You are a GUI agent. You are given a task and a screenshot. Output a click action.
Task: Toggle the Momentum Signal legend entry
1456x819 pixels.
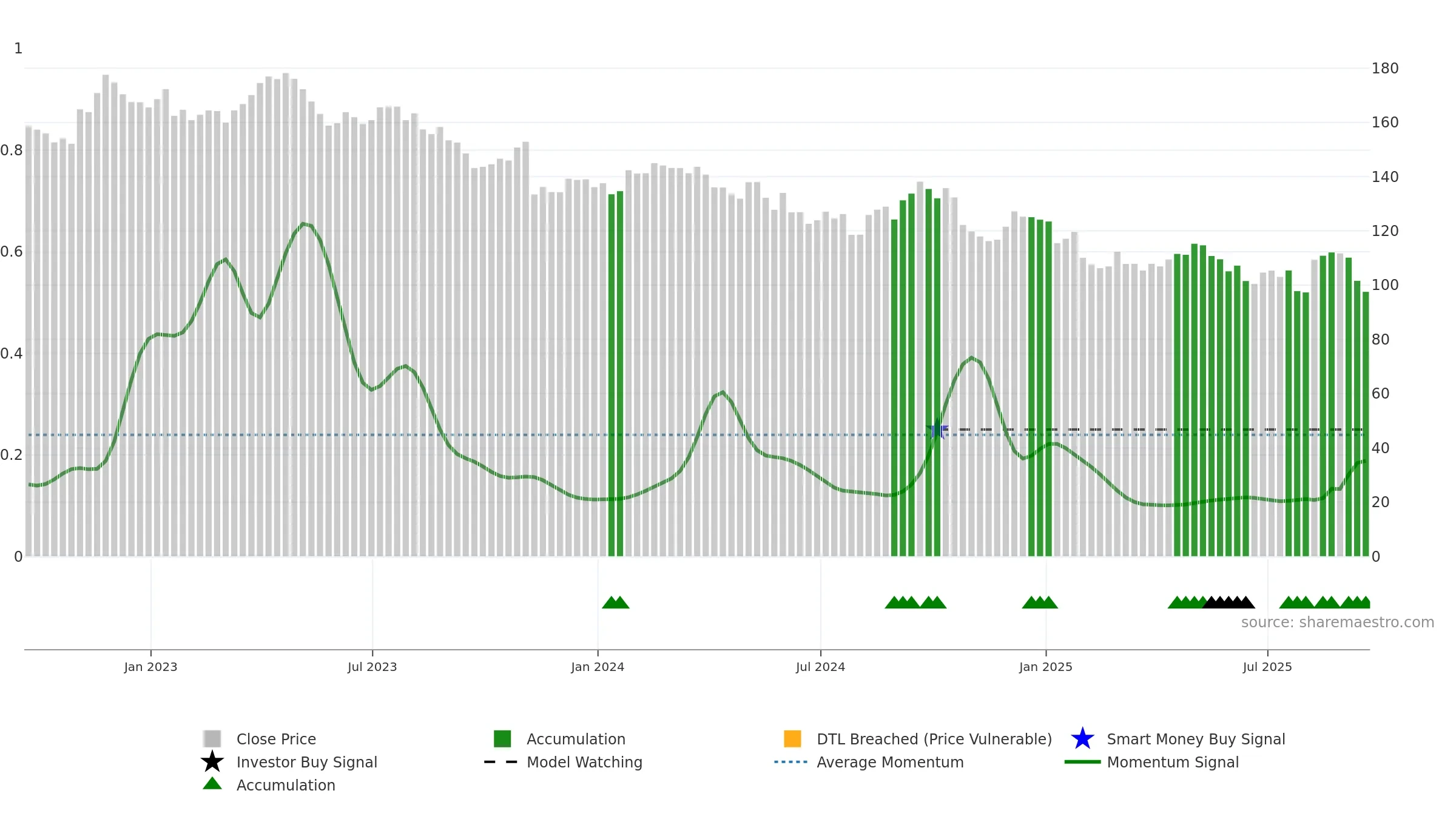[x=1151, y=762]
